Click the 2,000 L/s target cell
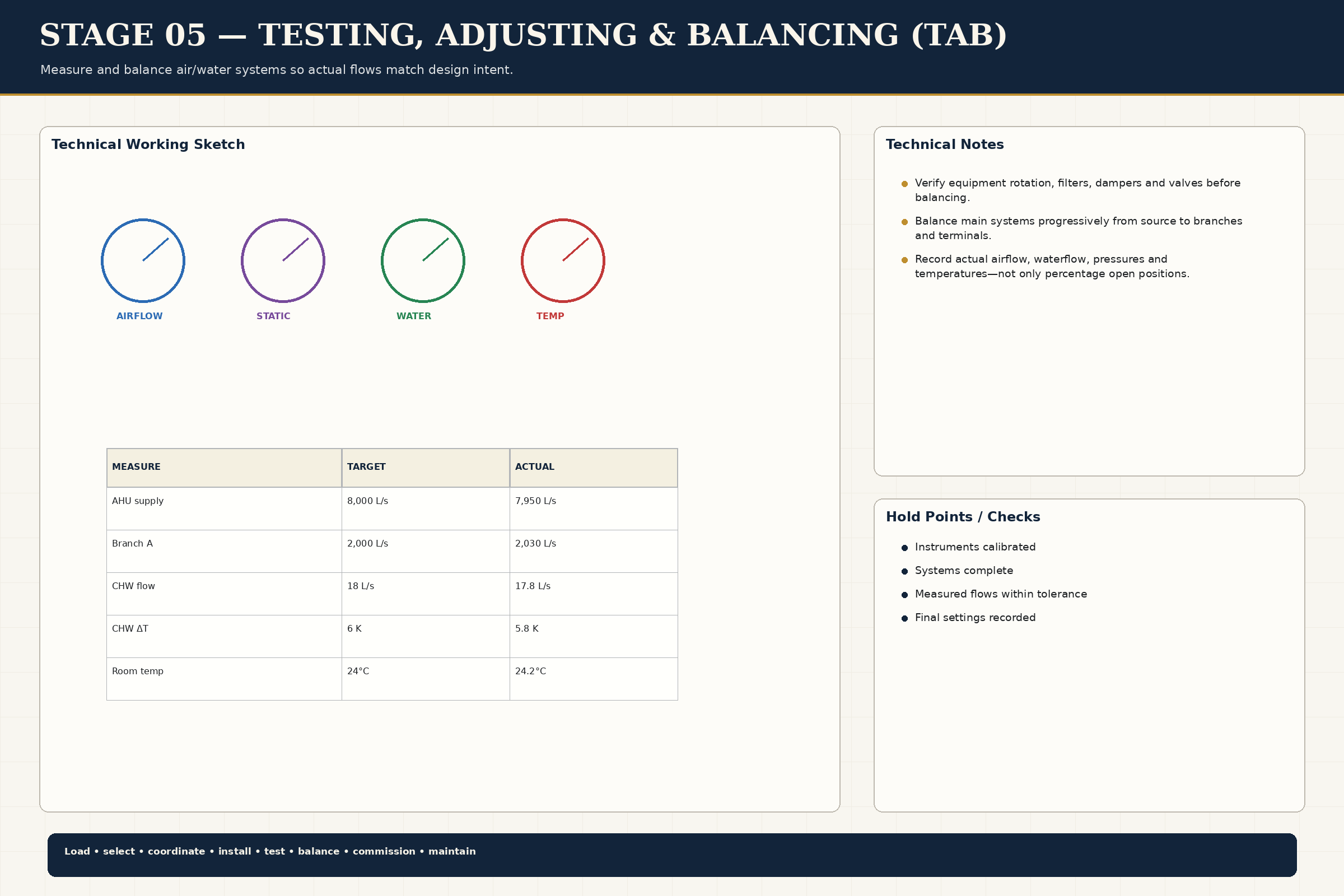Viewport: 1344px width, 896px height. (x=426, y=552)
